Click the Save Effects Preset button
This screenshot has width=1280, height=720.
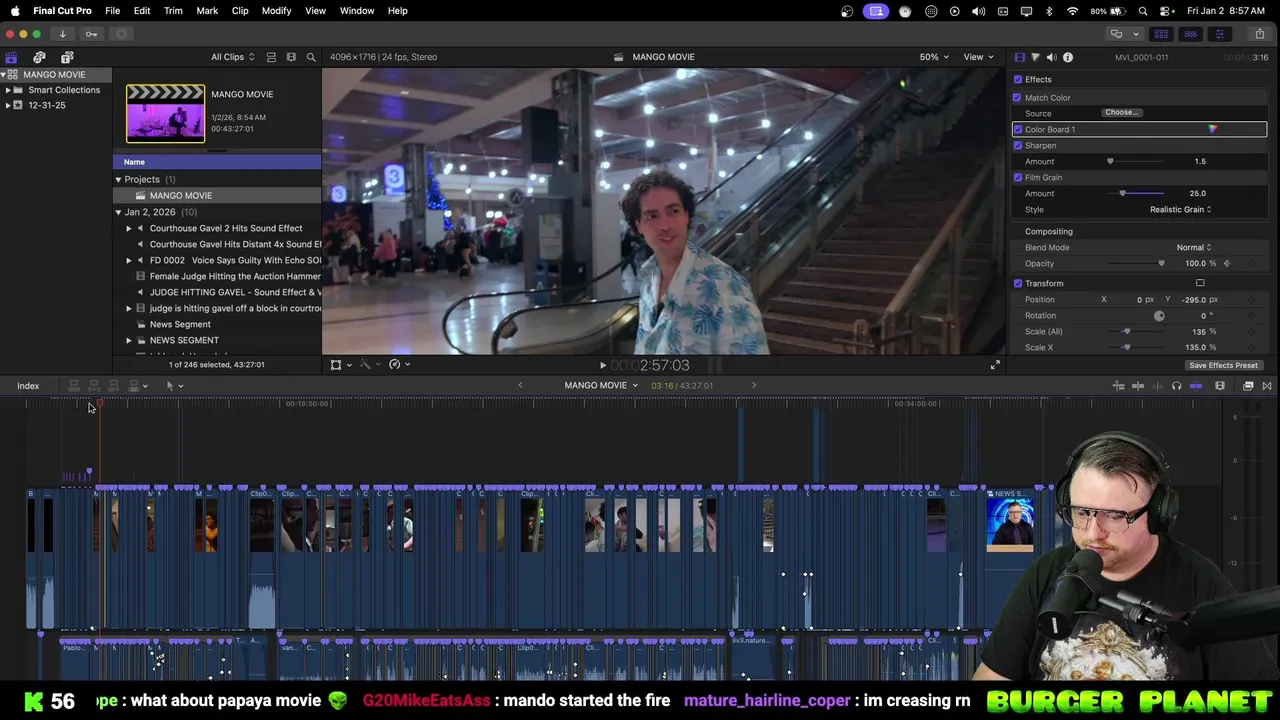coord(1223,366)
